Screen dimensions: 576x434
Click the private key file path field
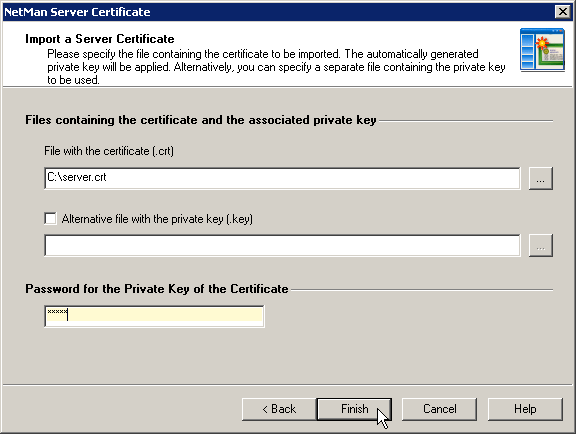[282, 245]
